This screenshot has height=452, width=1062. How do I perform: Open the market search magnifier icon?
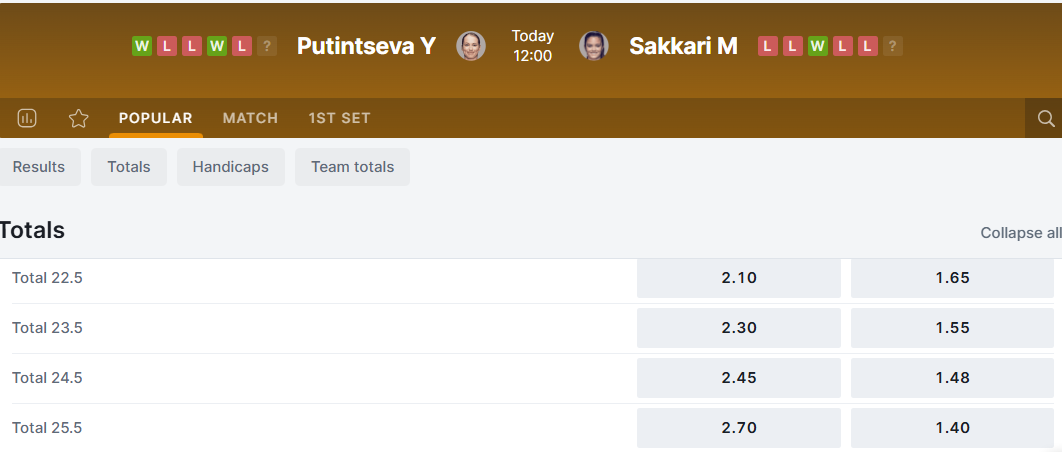1046,118
